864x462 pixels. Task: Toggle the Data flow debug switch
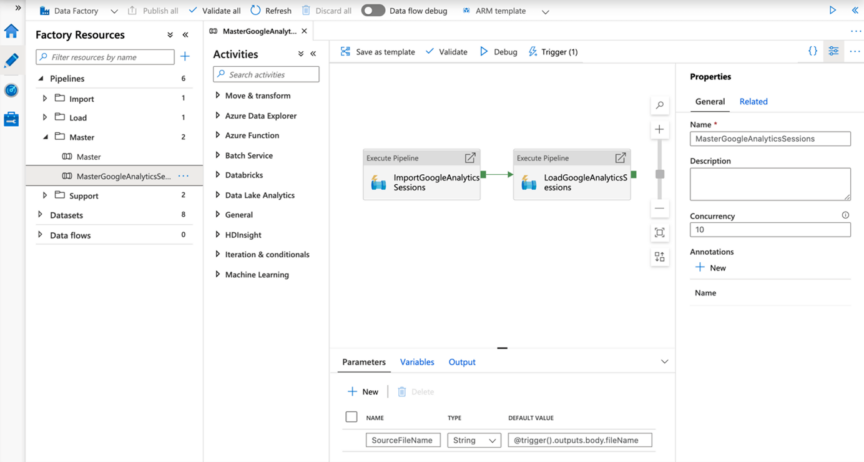373,11
